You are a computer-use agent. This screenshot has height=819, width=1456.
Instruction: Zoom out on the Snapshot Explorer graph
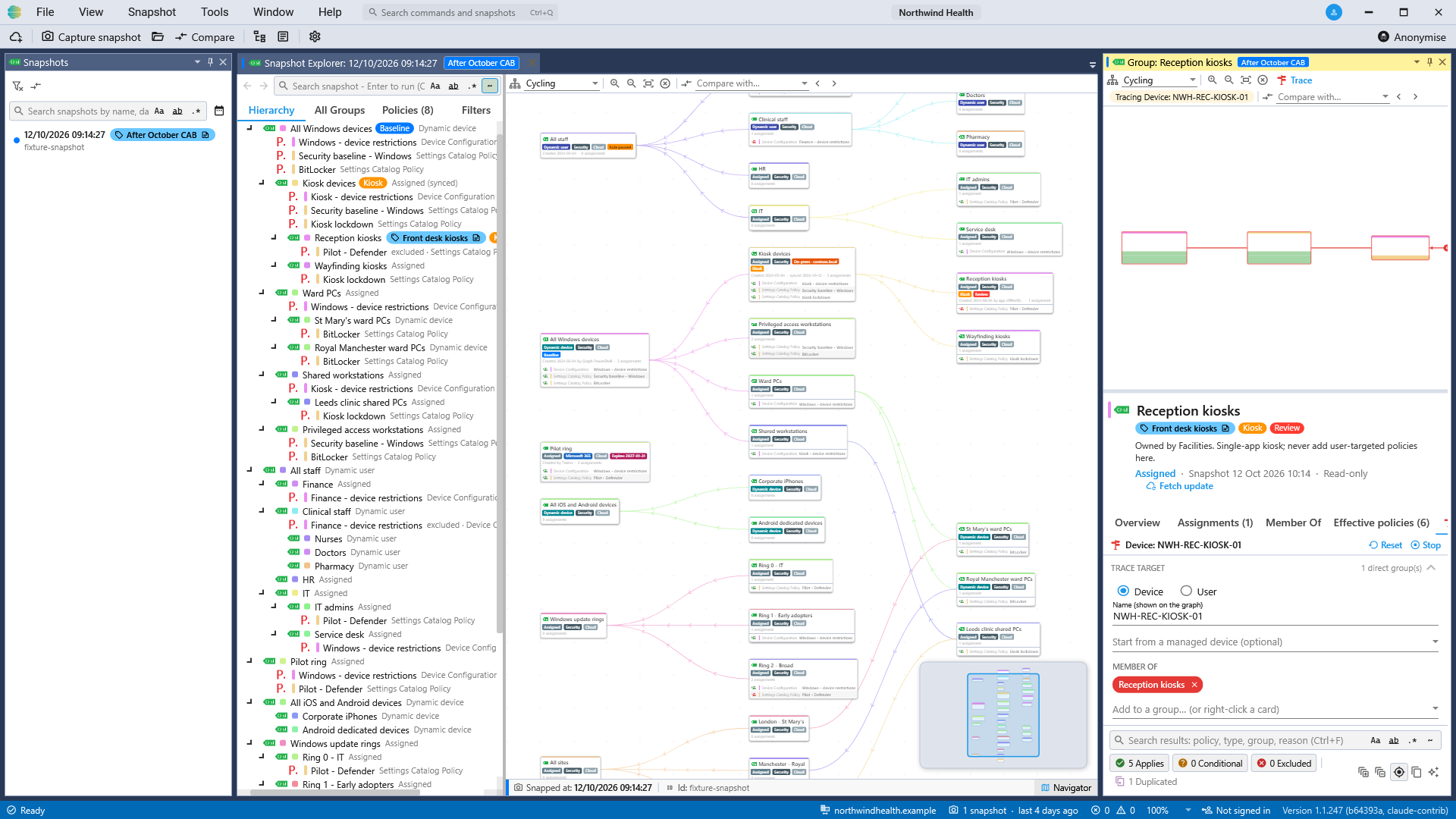pos(632,83)
